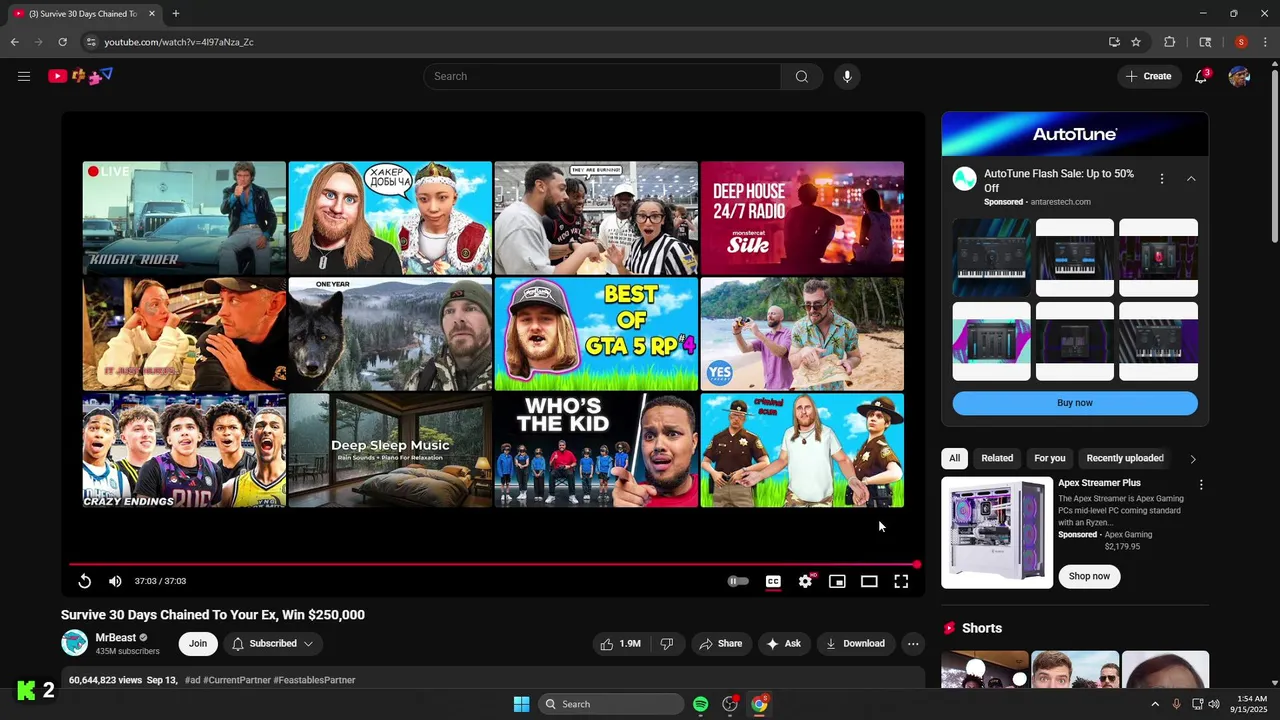Open the Crazy Endings basketball video
The height and width of the screenshot is (720, 1280).
[184, 450]
